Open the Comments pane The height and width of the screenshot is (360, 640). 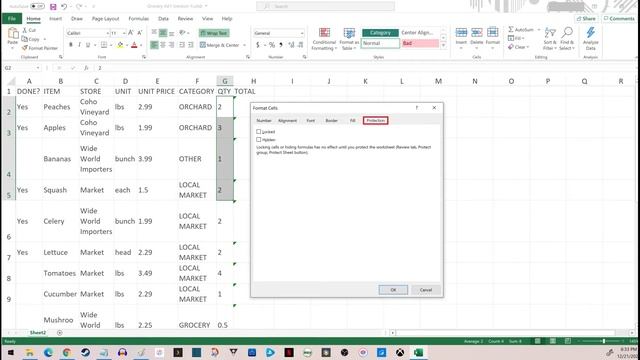click(619, 19)
